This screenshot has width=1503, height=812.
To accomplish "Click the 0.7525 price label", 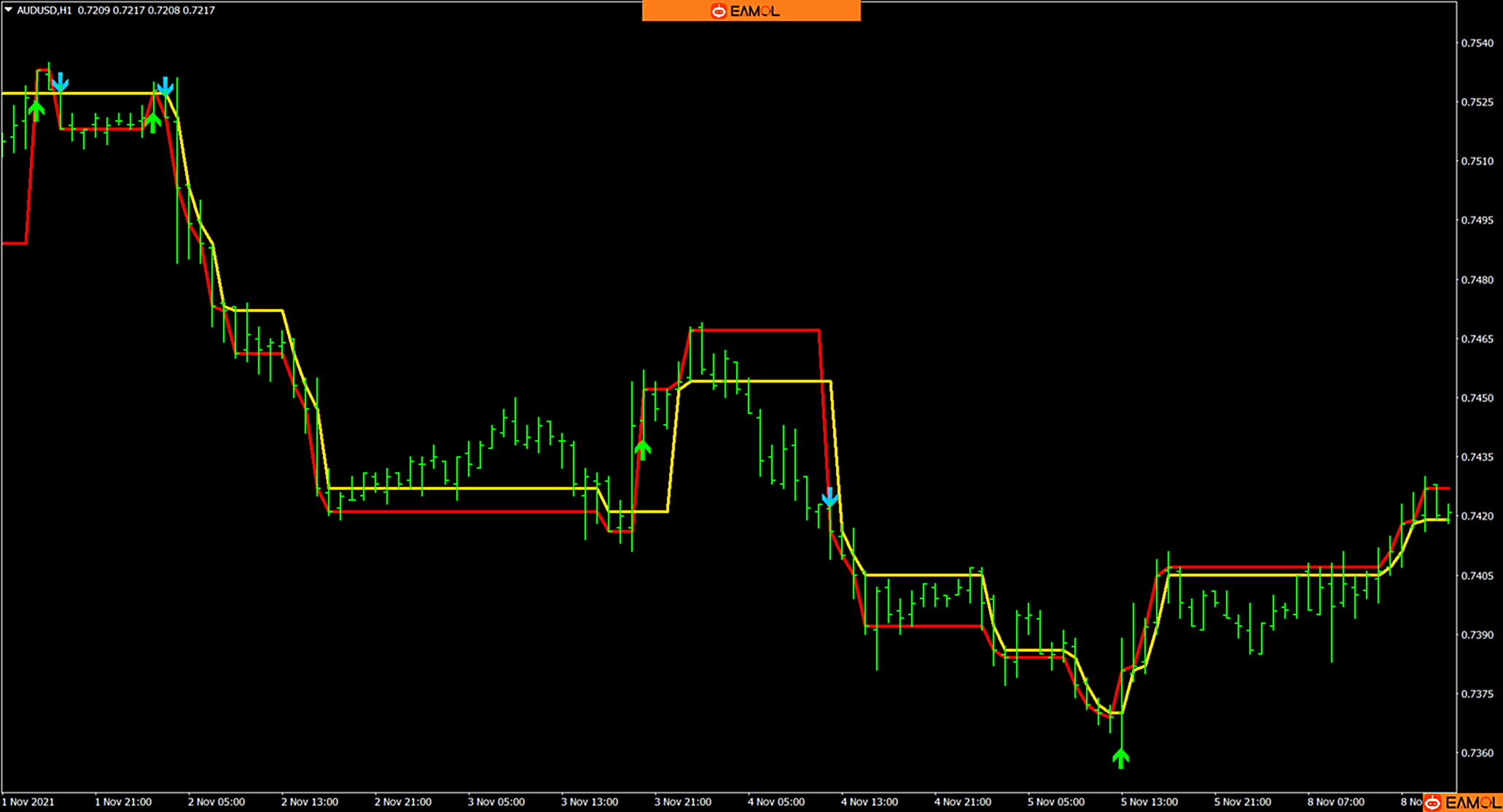I will click(1477, 102).
